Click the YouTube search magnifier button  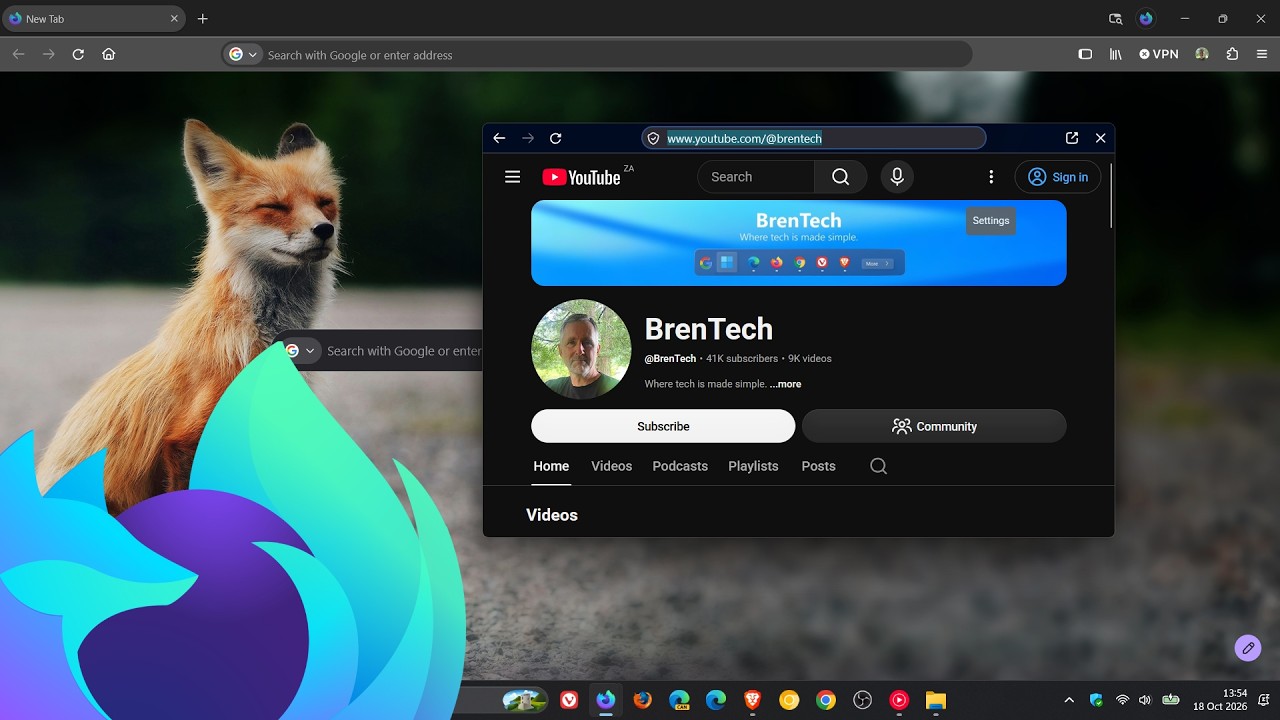point(840,177)
